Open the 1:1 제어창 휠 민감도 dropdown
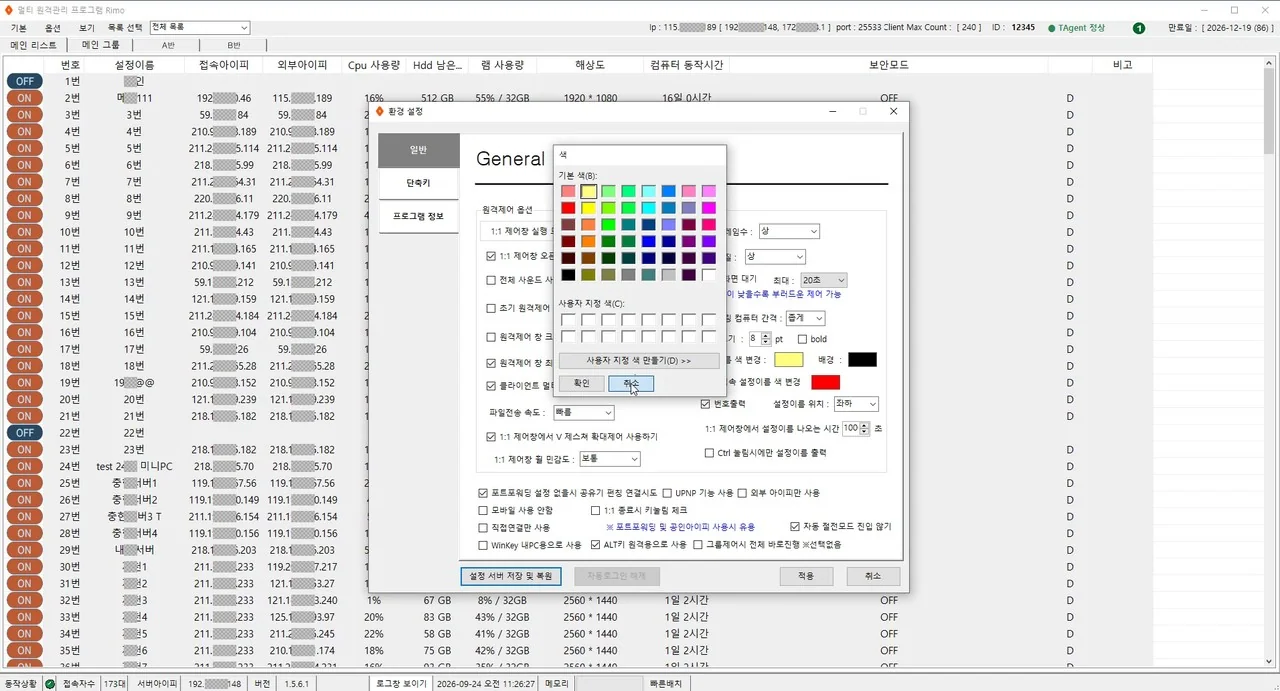Image resolution: width=1280 pixels, height=691 pixels. 608,459
